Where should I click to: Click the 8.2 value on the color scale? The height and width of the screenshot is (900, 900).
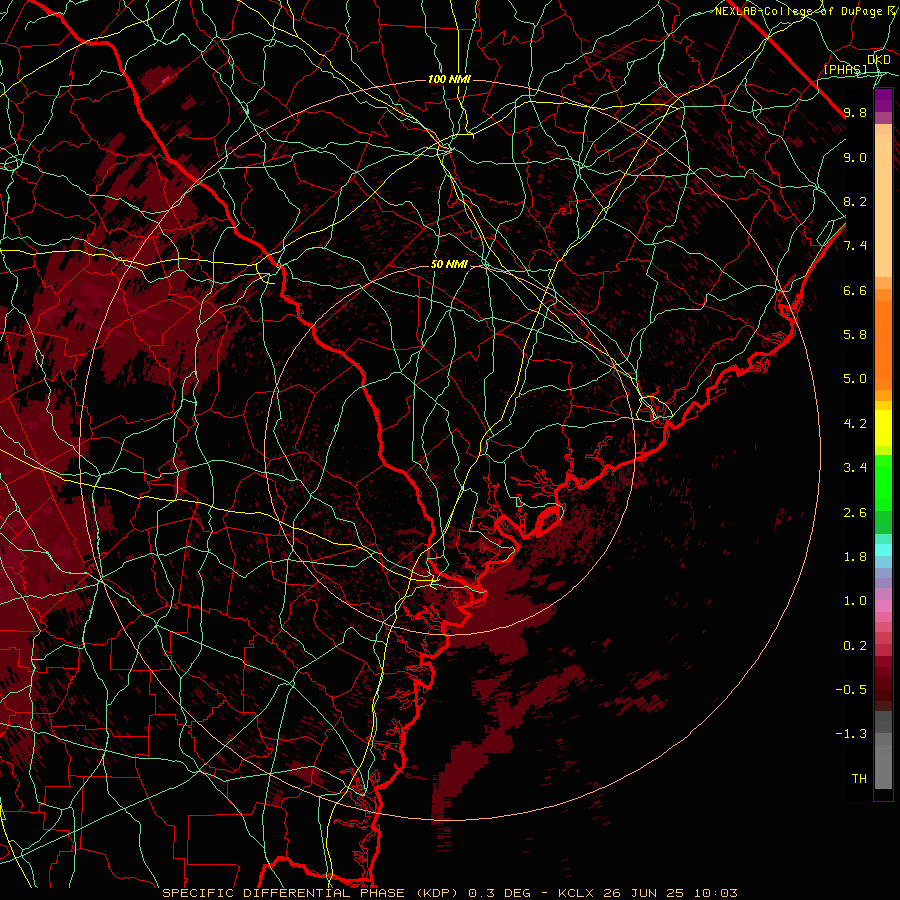(855, 201)
